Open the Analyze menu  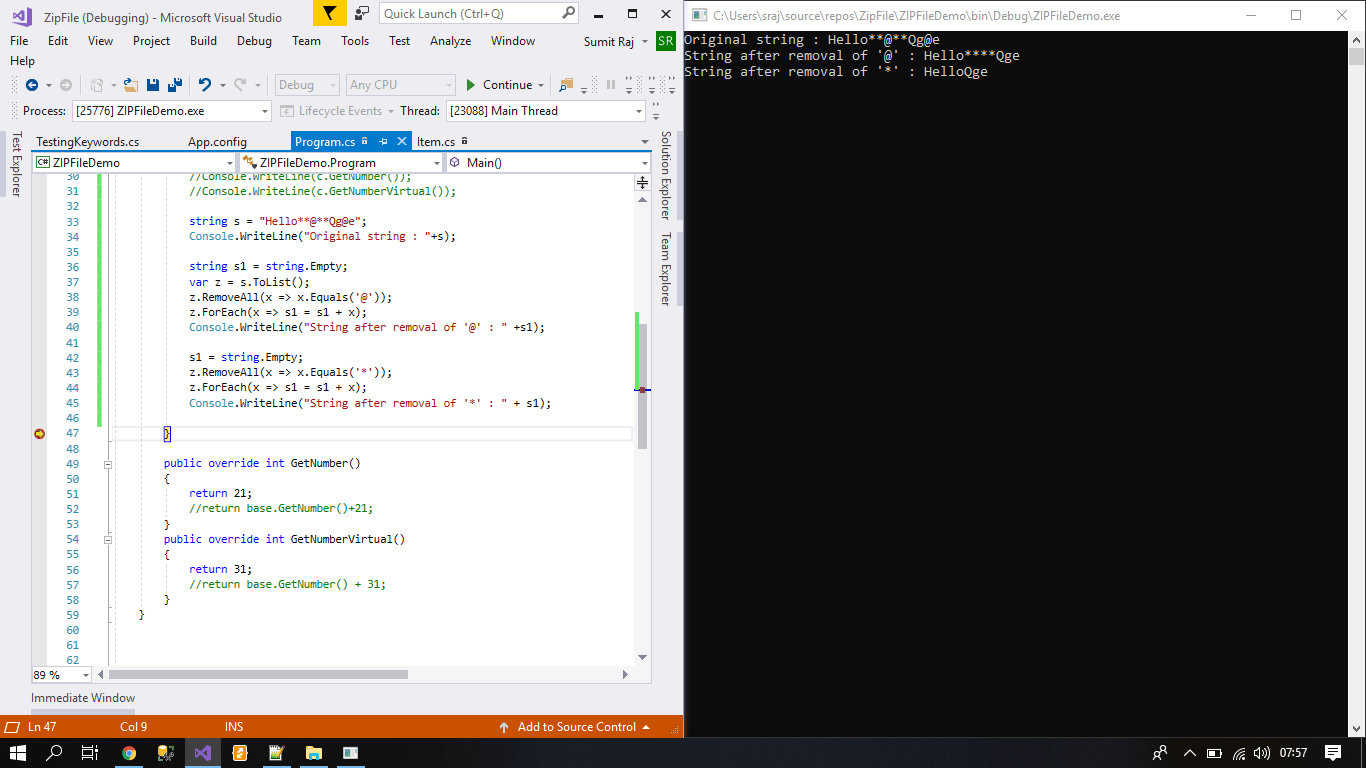point(450,41)
